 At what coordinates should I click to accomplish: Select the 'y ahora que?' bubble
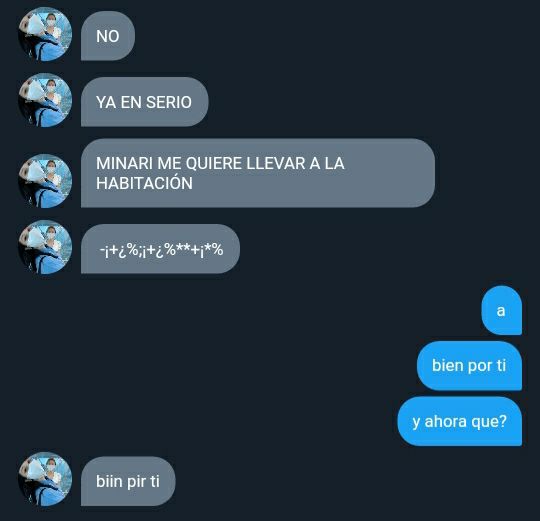pyautogui.click(x=460, y=421)
